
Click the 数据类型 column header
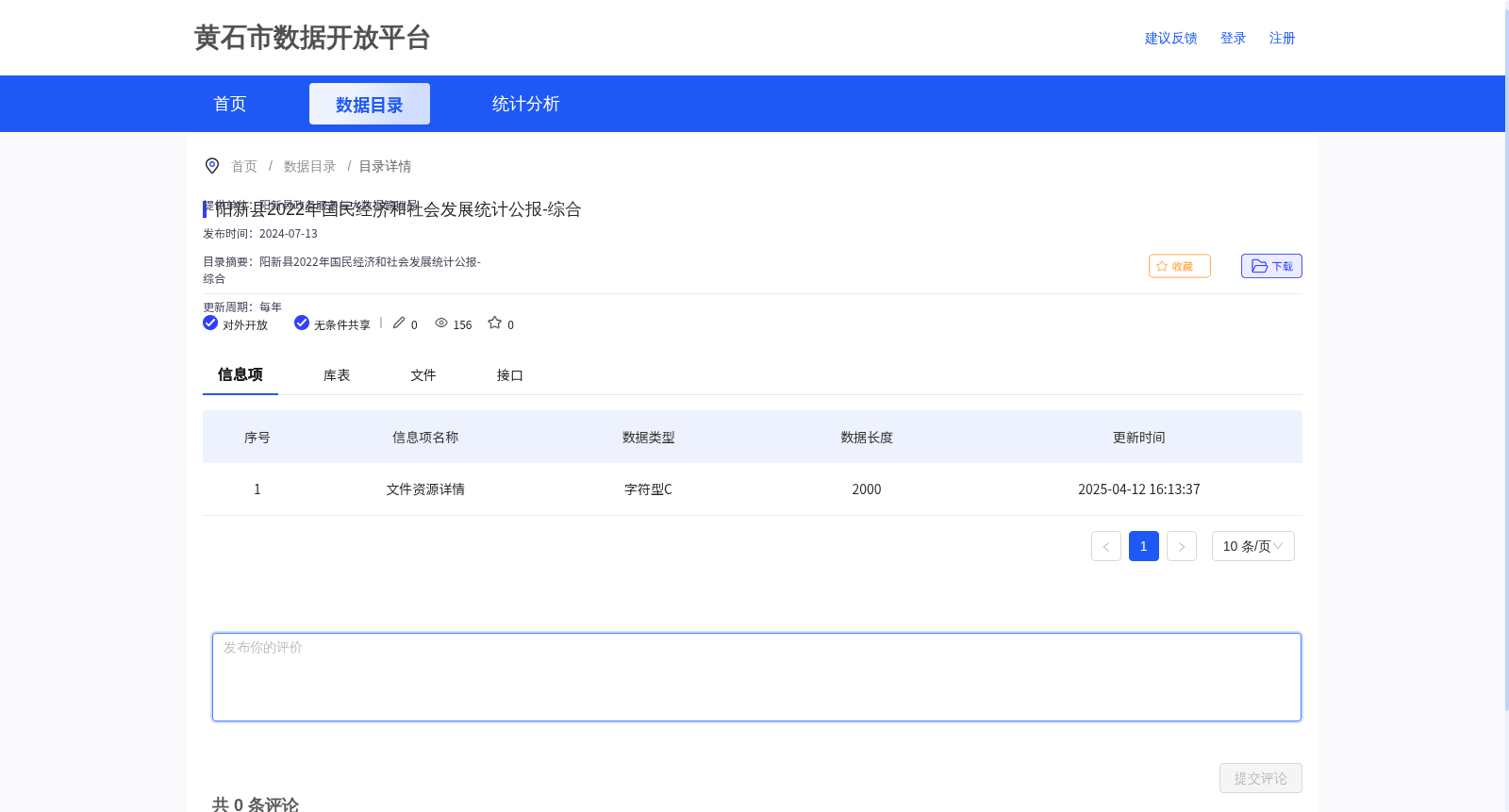click(649, 438)
